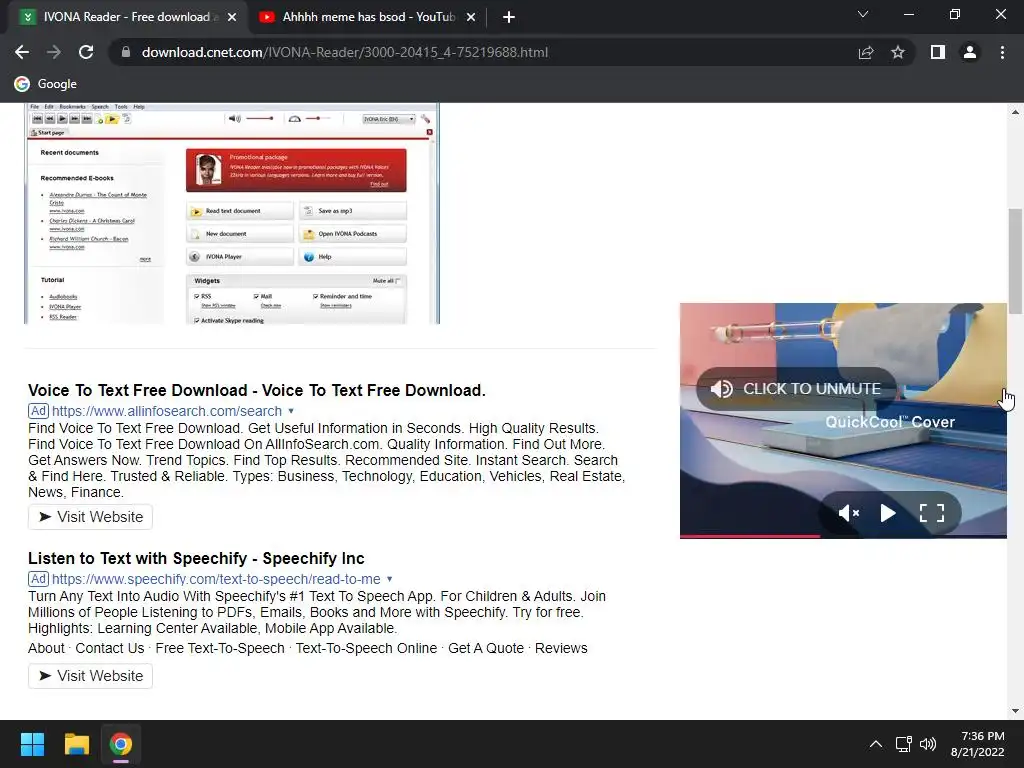Switch to the IVONA Reader tab
Image resolution: width=1024 pixels, height=768 pixels.
pyautogui.click(x=127, y=17)
